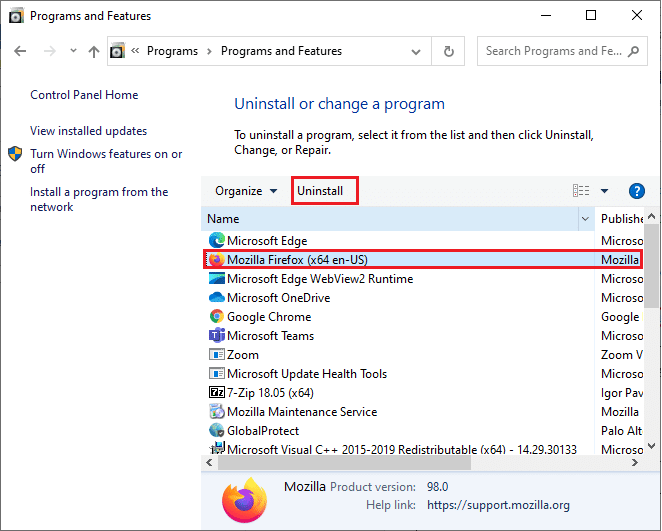Click the vertical scrollbar thumb

[651, 266]
